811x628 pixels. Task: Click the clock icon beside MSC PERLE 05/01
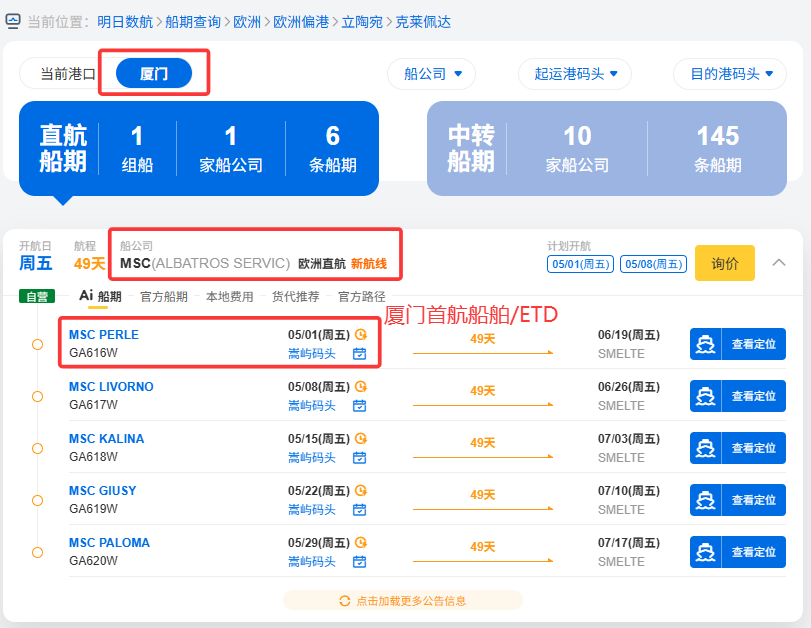361,335
